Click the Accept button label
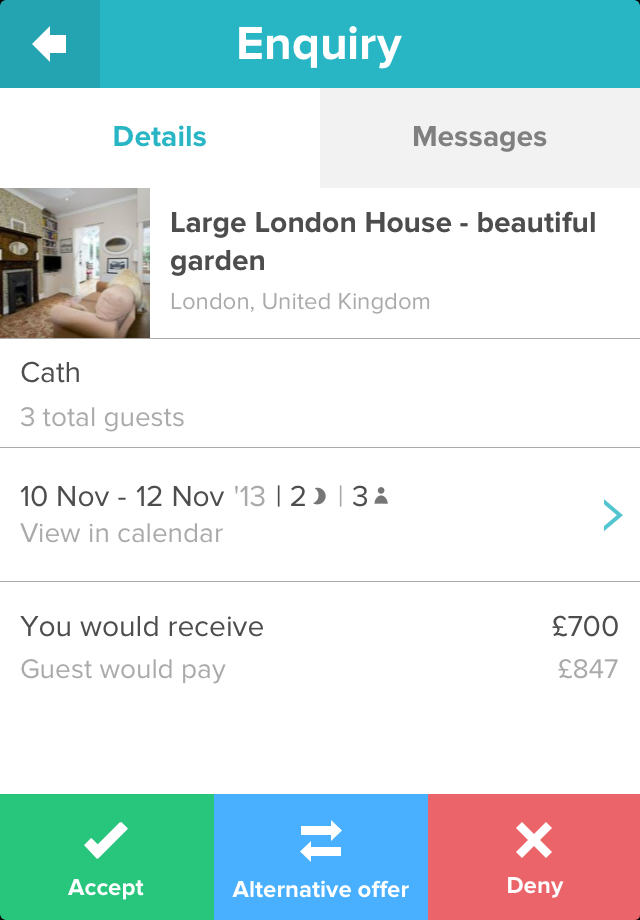The width and height of the screenshot is (640, 920). click(x=106, y=887)
